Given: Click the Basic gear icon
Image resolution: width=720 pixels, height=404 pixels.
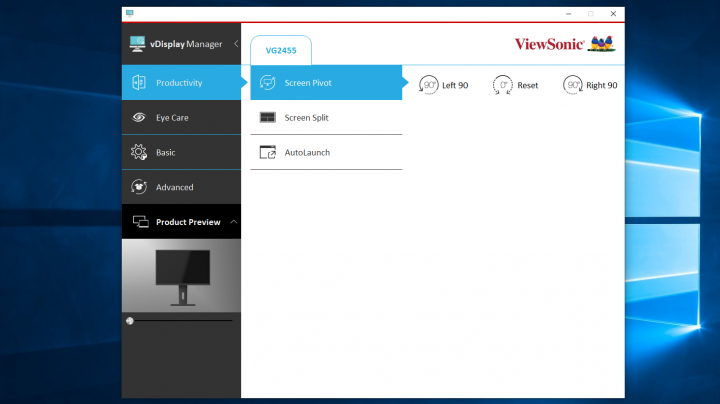Looking at the screenshot, I should [x=139, y=152].
